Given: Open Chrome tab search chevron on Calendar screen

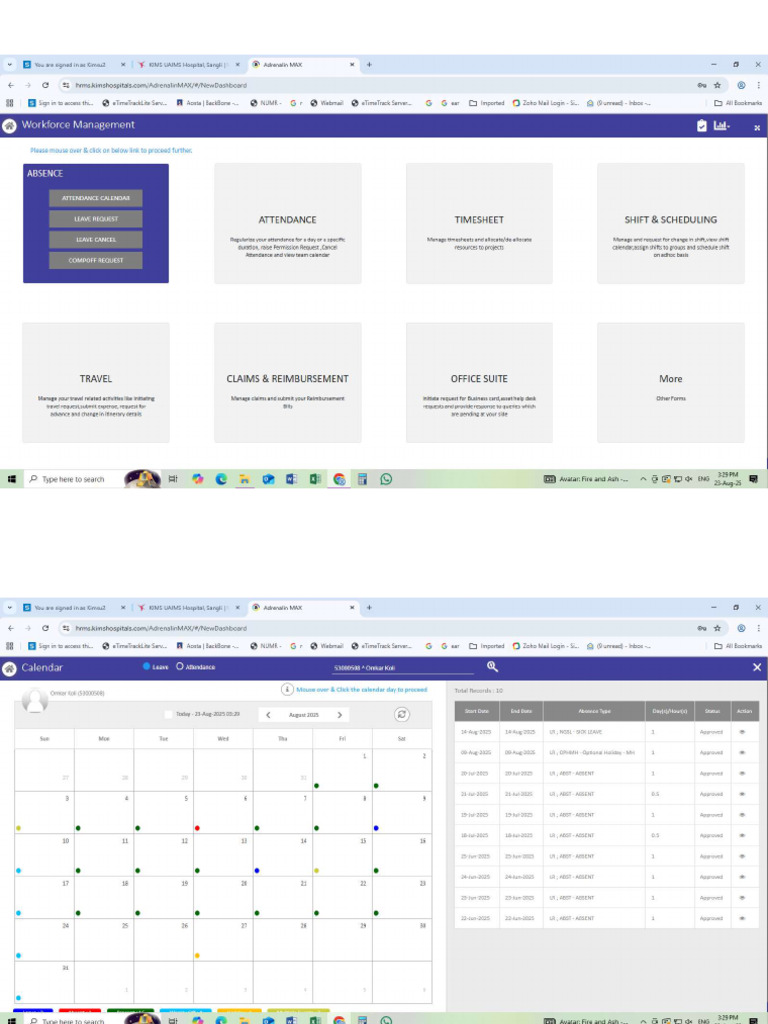Looking at the screenshot, I should (9, 607).
